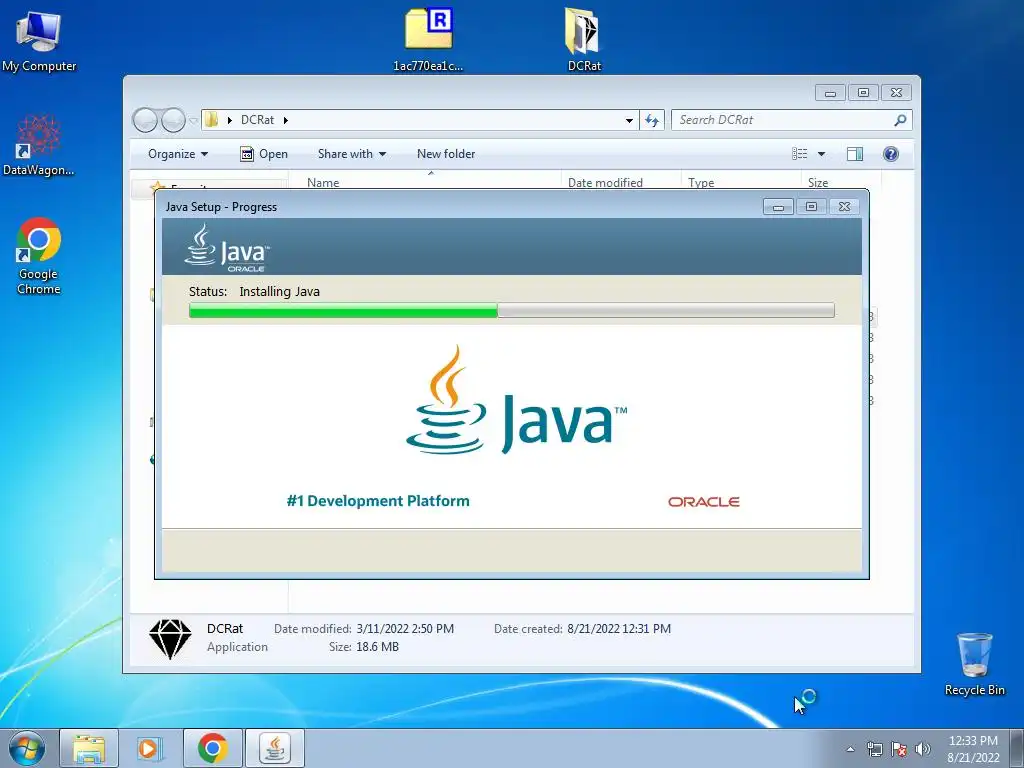The image size is (1024, 768).
Task: Select the Recycle Bin icon
Action: 974,664
